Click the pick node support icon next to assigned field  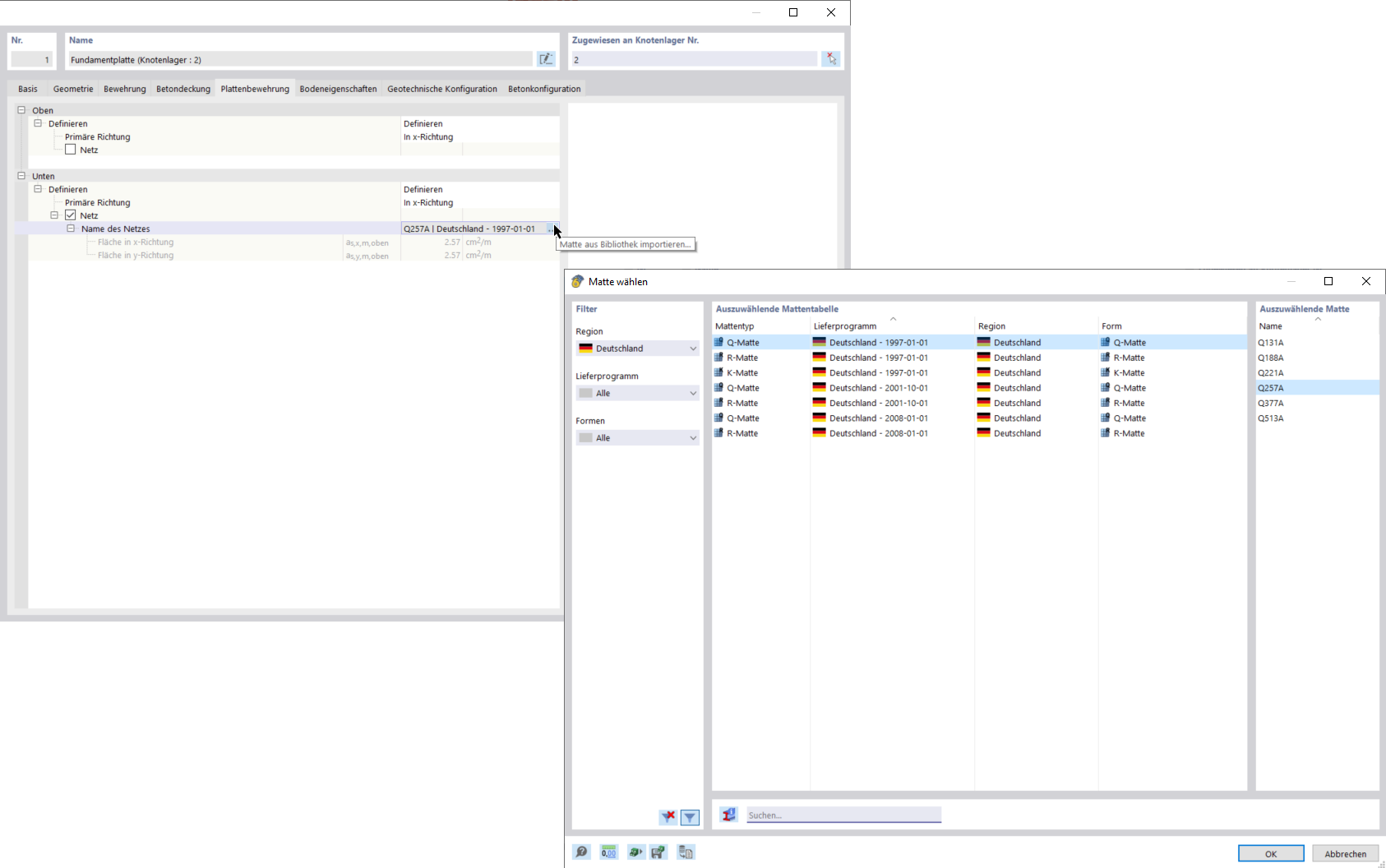click(x=831, y=59)
